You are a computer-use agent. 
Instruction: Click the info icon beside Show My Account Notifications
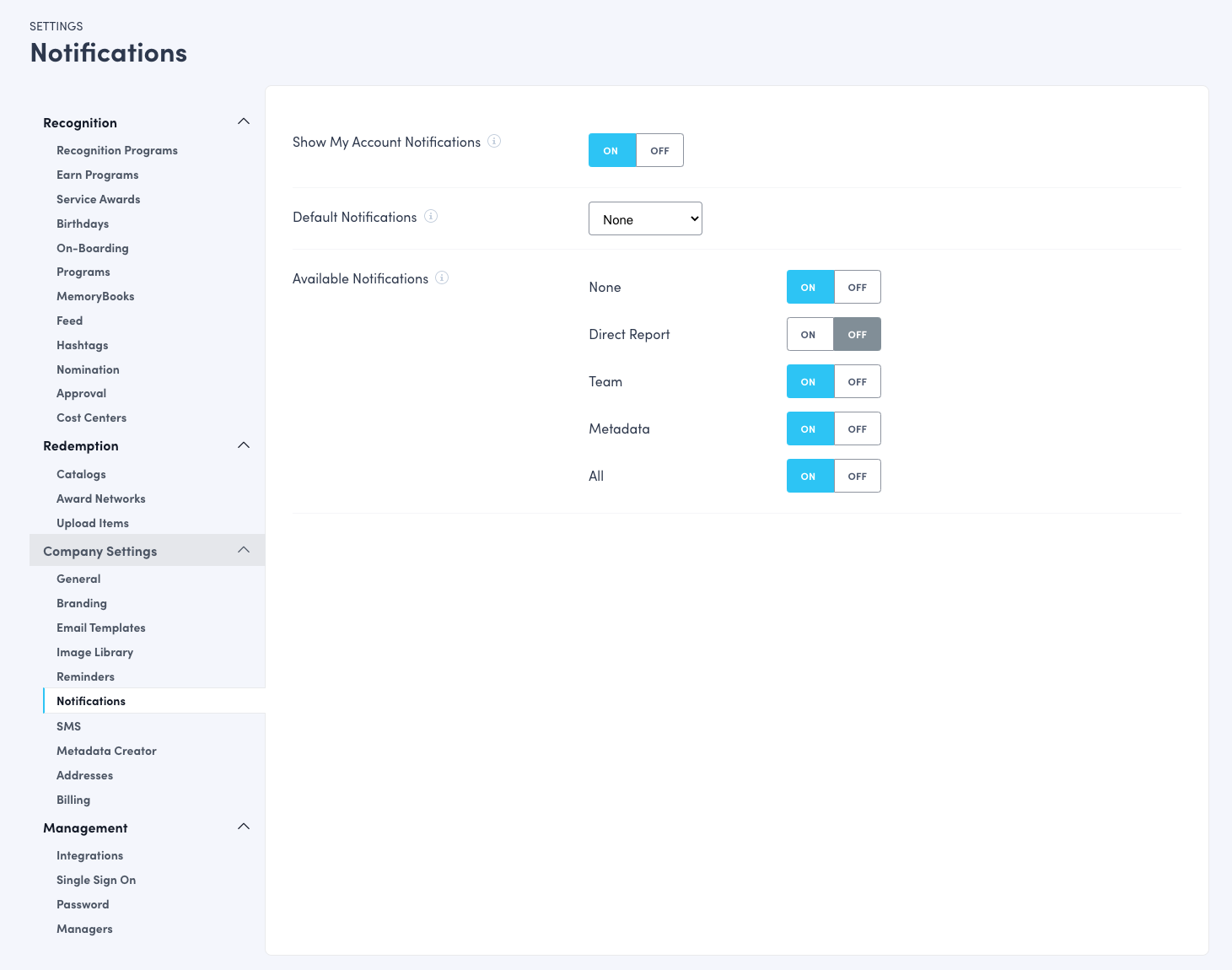click(494, 142)
